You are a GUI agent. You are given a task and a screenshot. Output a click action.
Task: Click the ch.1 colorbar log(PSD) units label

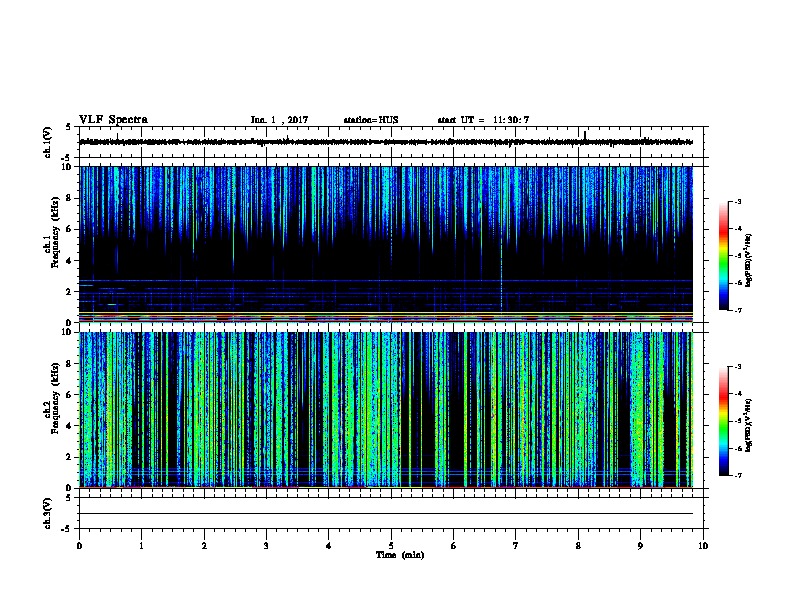coord(749,261)
